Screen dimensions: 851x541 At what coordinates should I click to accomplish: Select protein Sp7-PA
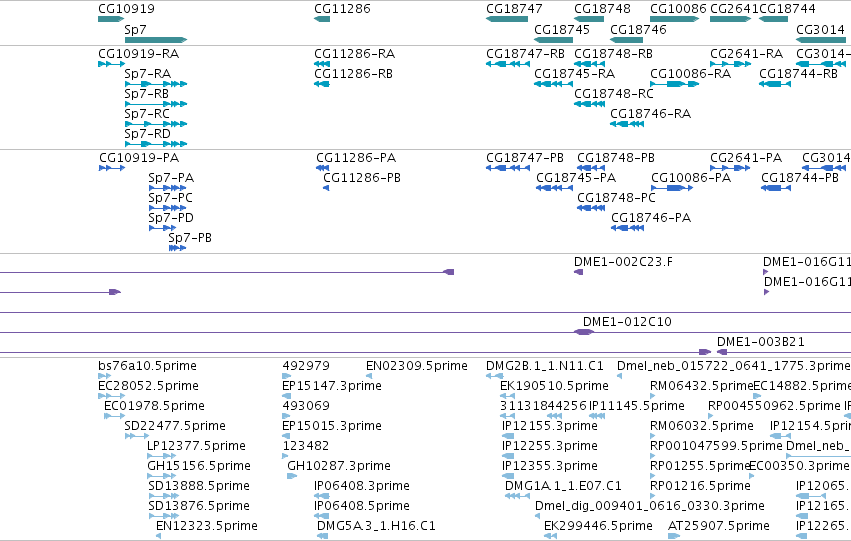click(171, 178)
